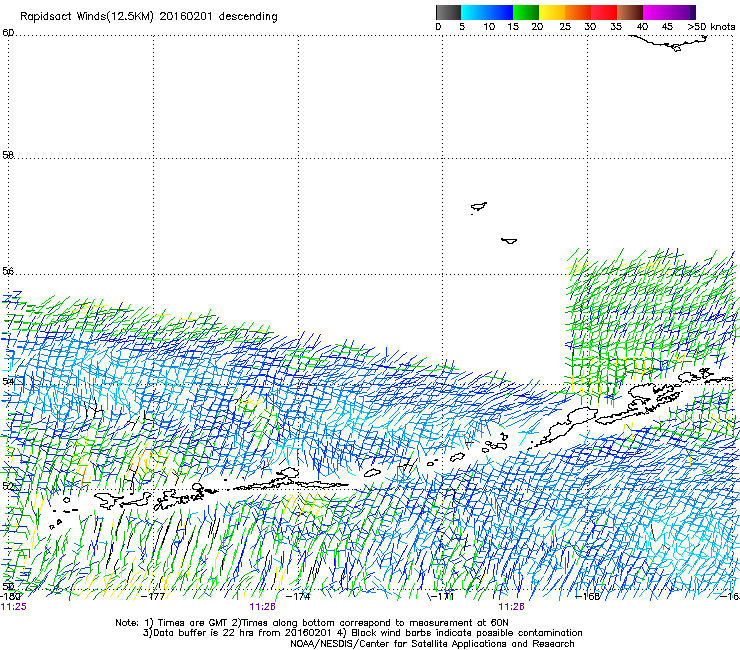Click the 'knots' unit label
This screenshot has width=740, height=650.
[x=722, y=27]
